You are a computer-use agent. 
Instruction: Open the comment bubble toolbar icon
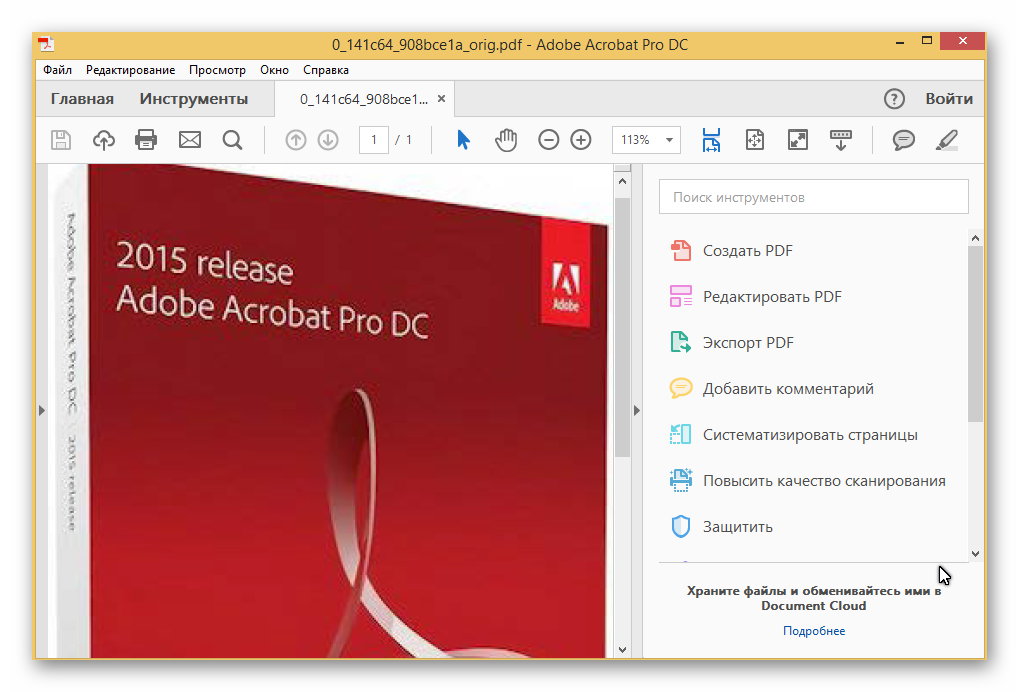(x=904, y=140)
